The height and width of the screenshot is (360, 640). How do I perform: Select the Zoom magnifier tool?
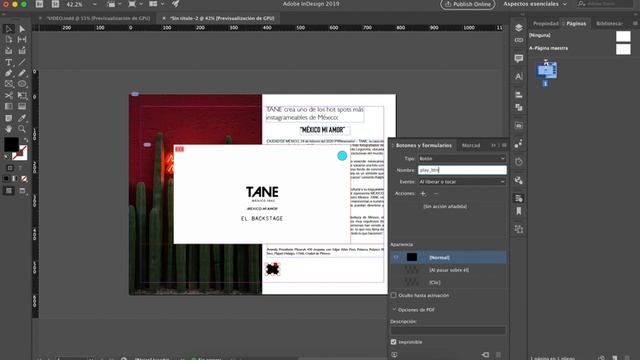[x=22, y=129]
